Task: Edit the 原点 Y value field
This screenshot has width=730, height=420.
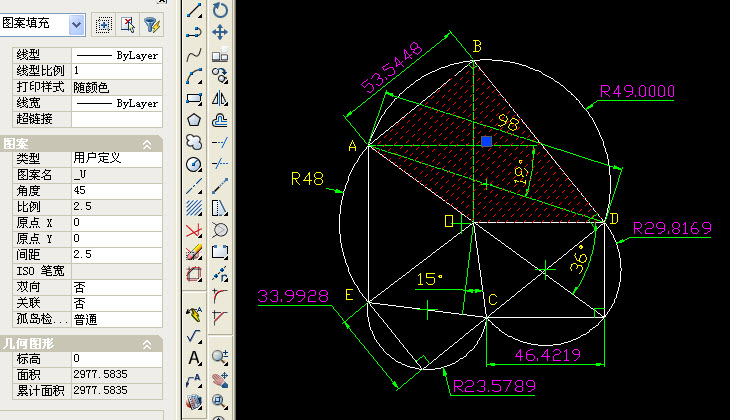Action: (x=117, y=238)
